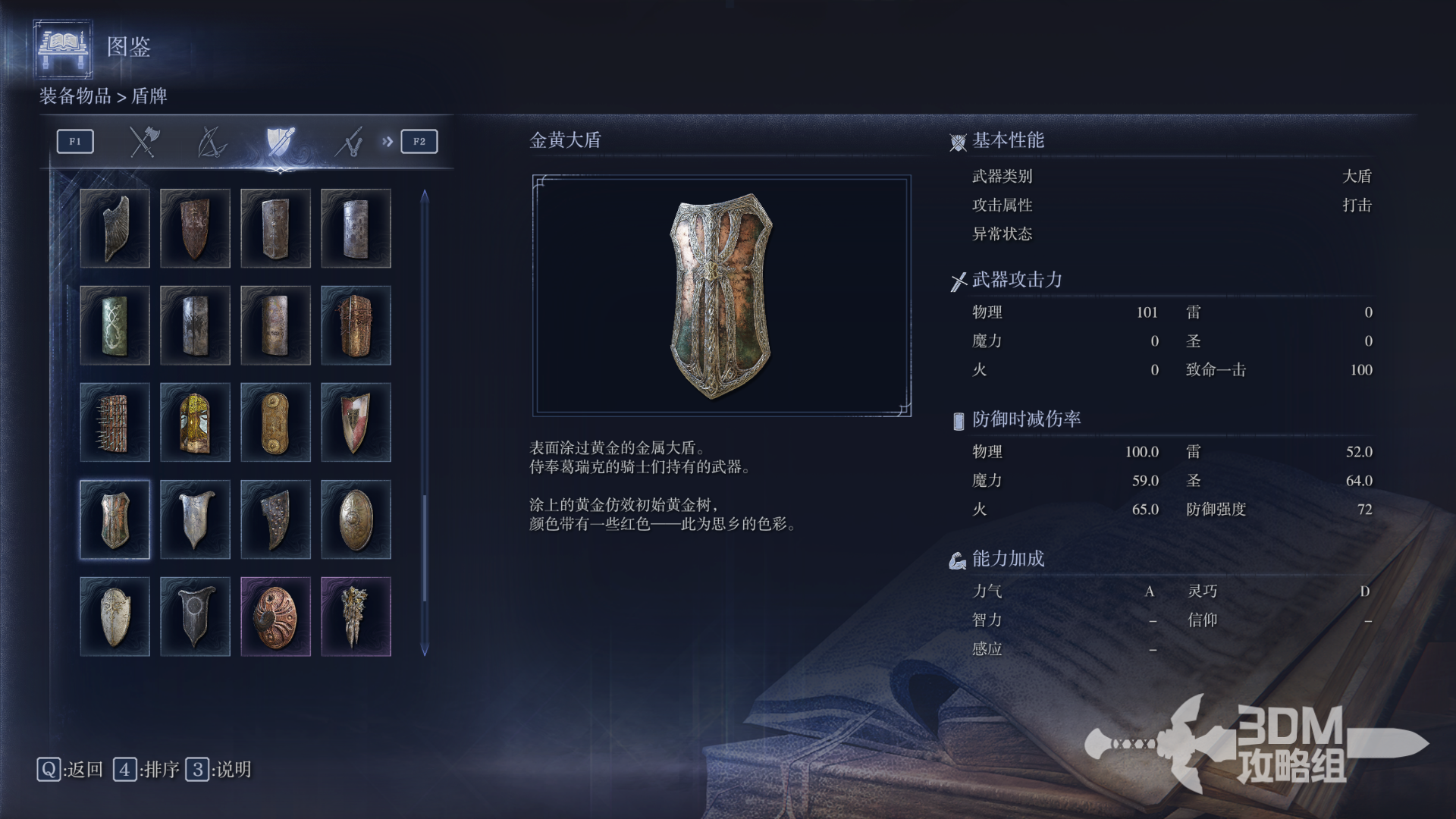
Task: Switch to the bow ranged weapons tab
Action: (x=212, y=141)
